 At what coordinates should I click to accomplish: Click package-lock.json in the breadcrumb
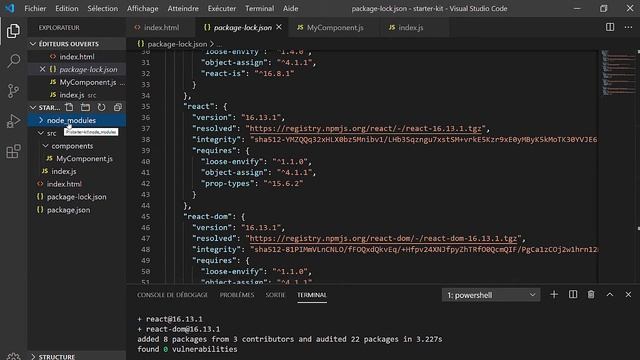(177, 44)
